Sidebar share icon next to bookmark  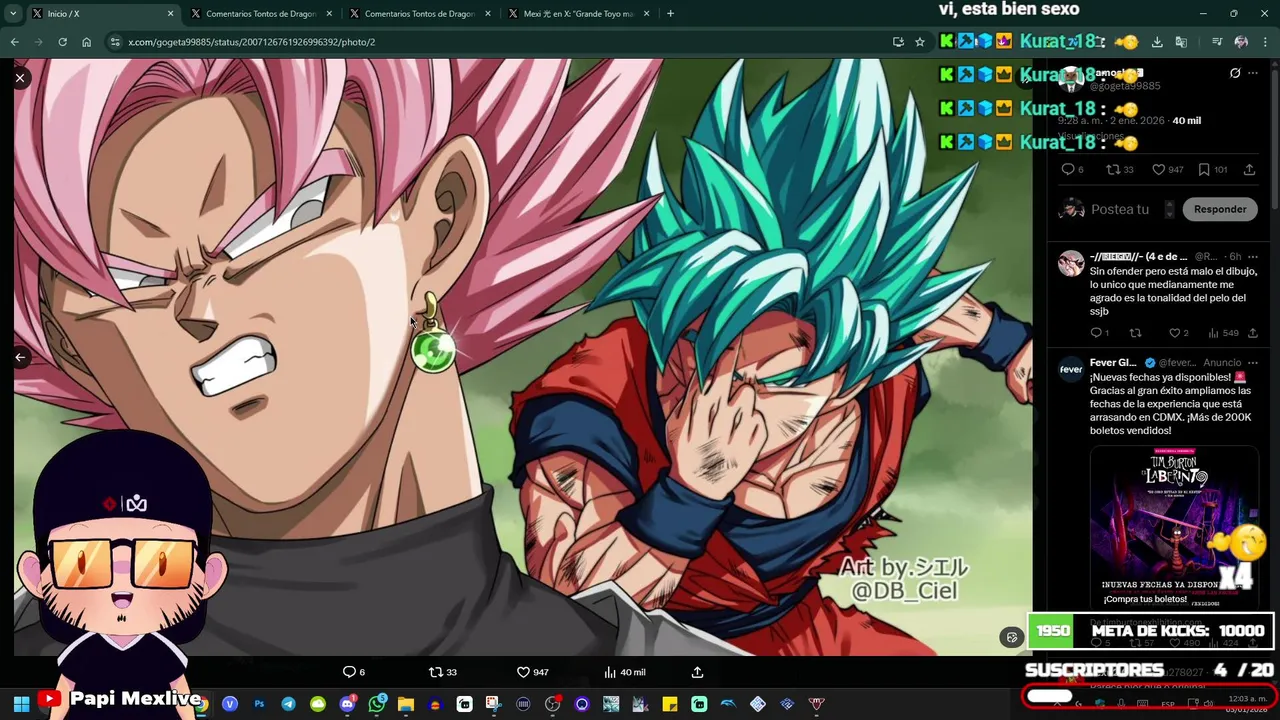[x=1249, y=170]
